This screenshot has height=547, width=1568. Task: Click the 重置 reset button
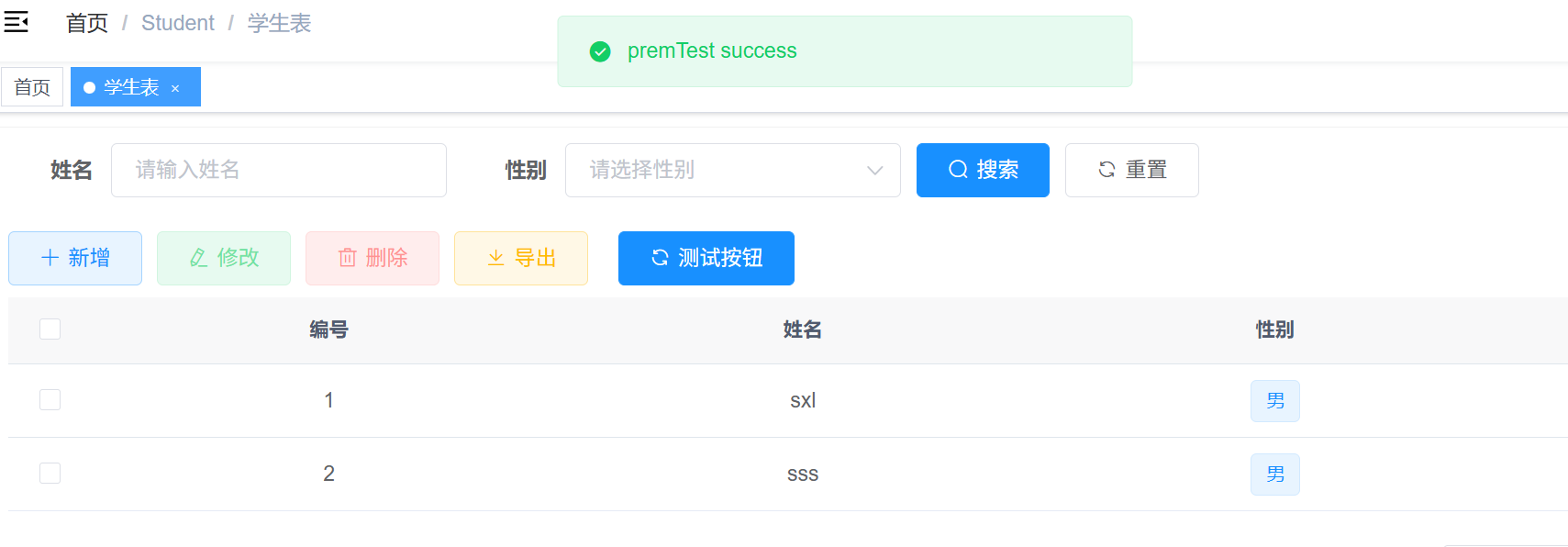[1131, 170]
